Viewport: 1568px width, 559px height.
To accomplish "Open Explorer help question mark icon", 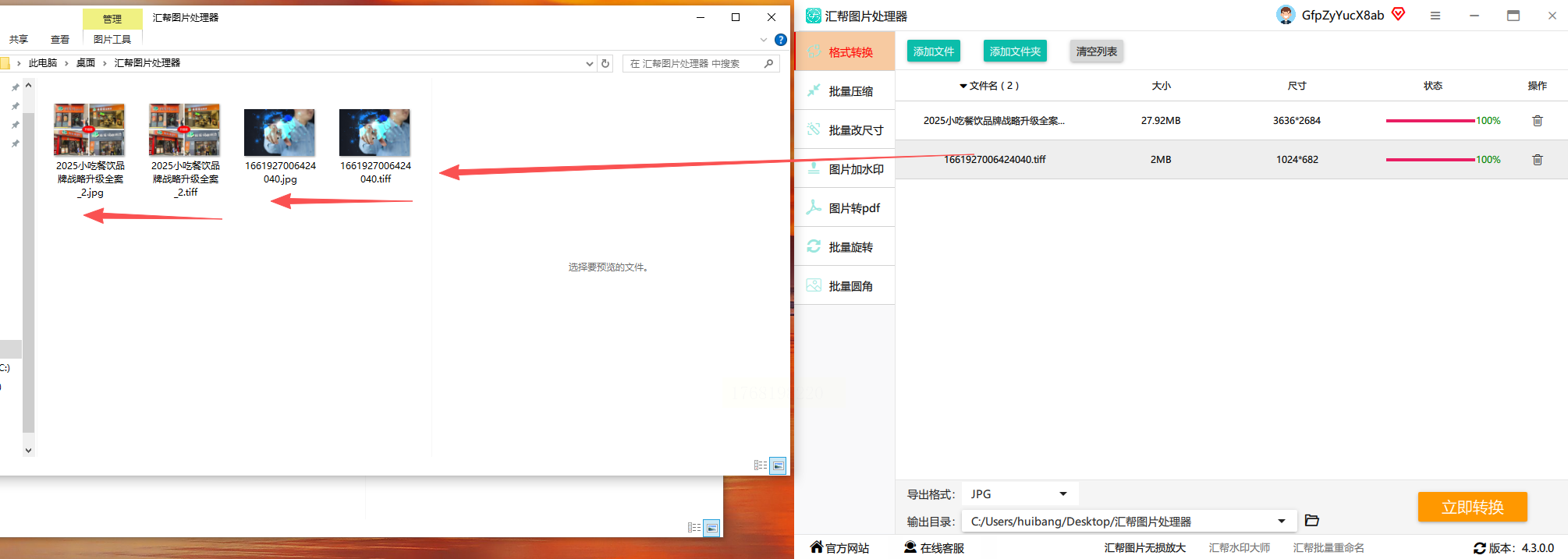I will tap(780, 40).
